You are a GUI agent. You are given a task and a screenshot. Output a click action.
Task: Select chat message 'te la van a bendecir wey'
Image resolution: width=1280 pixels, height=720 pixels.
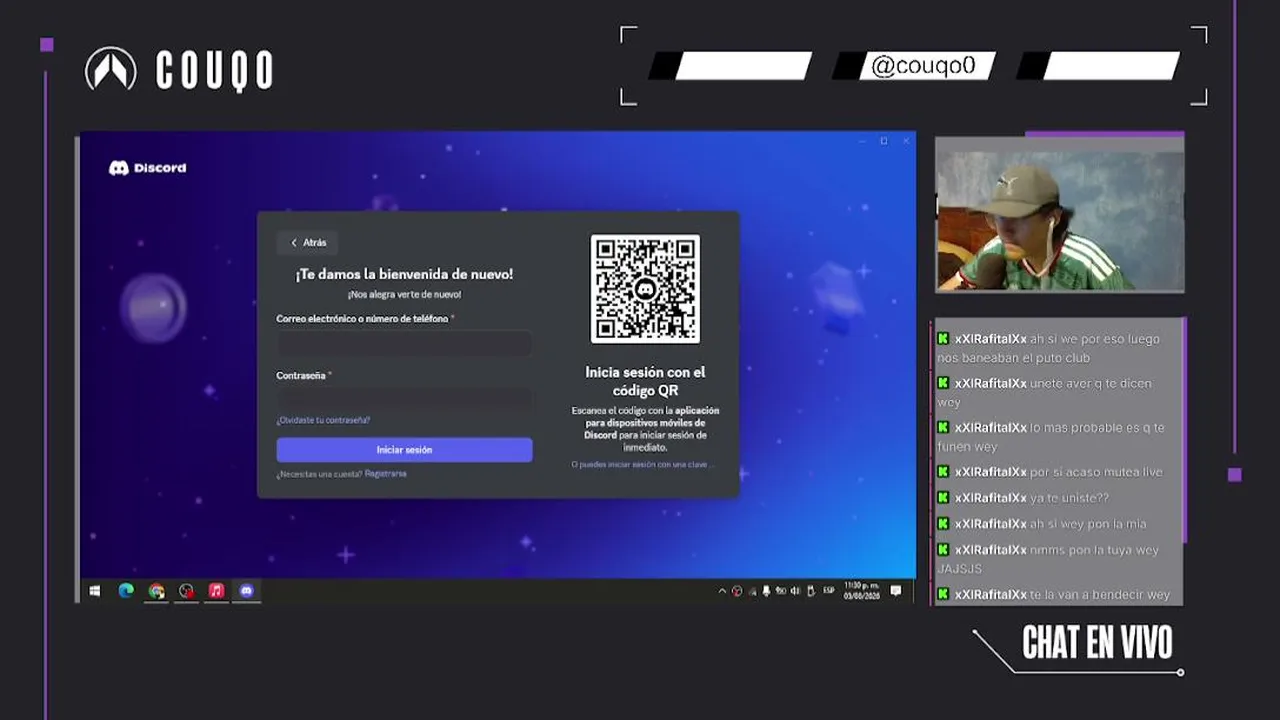coord(1100,595)
